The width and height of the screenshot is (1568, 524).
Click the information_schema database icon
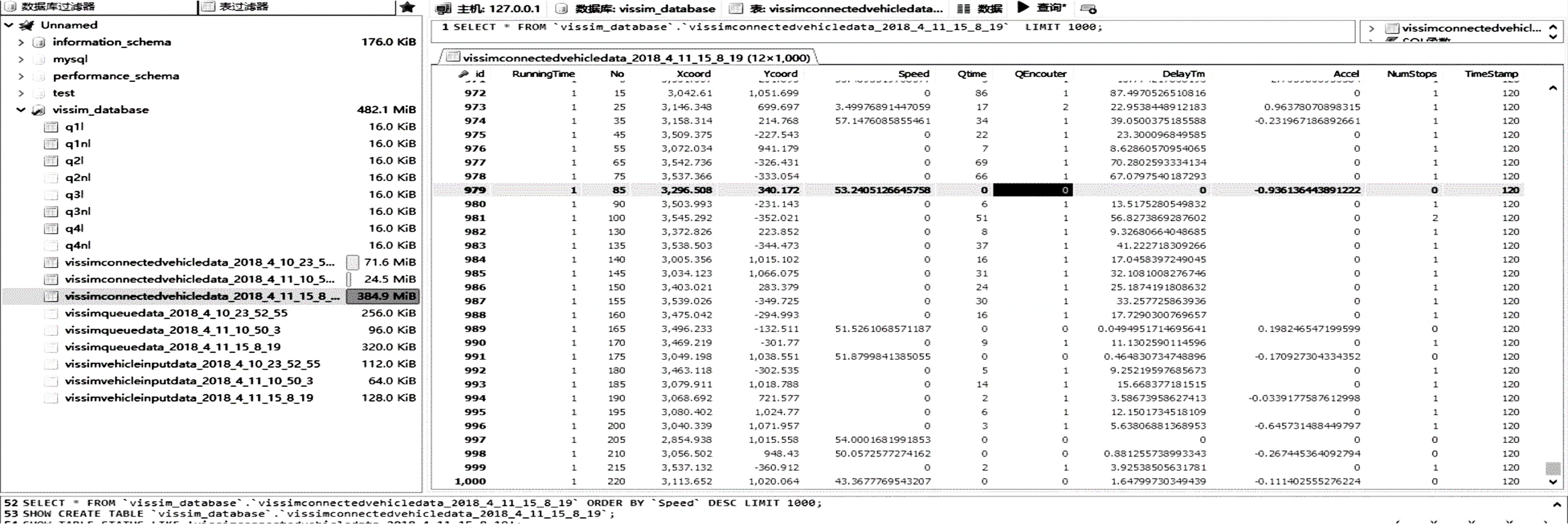click(x=39, y=43)
